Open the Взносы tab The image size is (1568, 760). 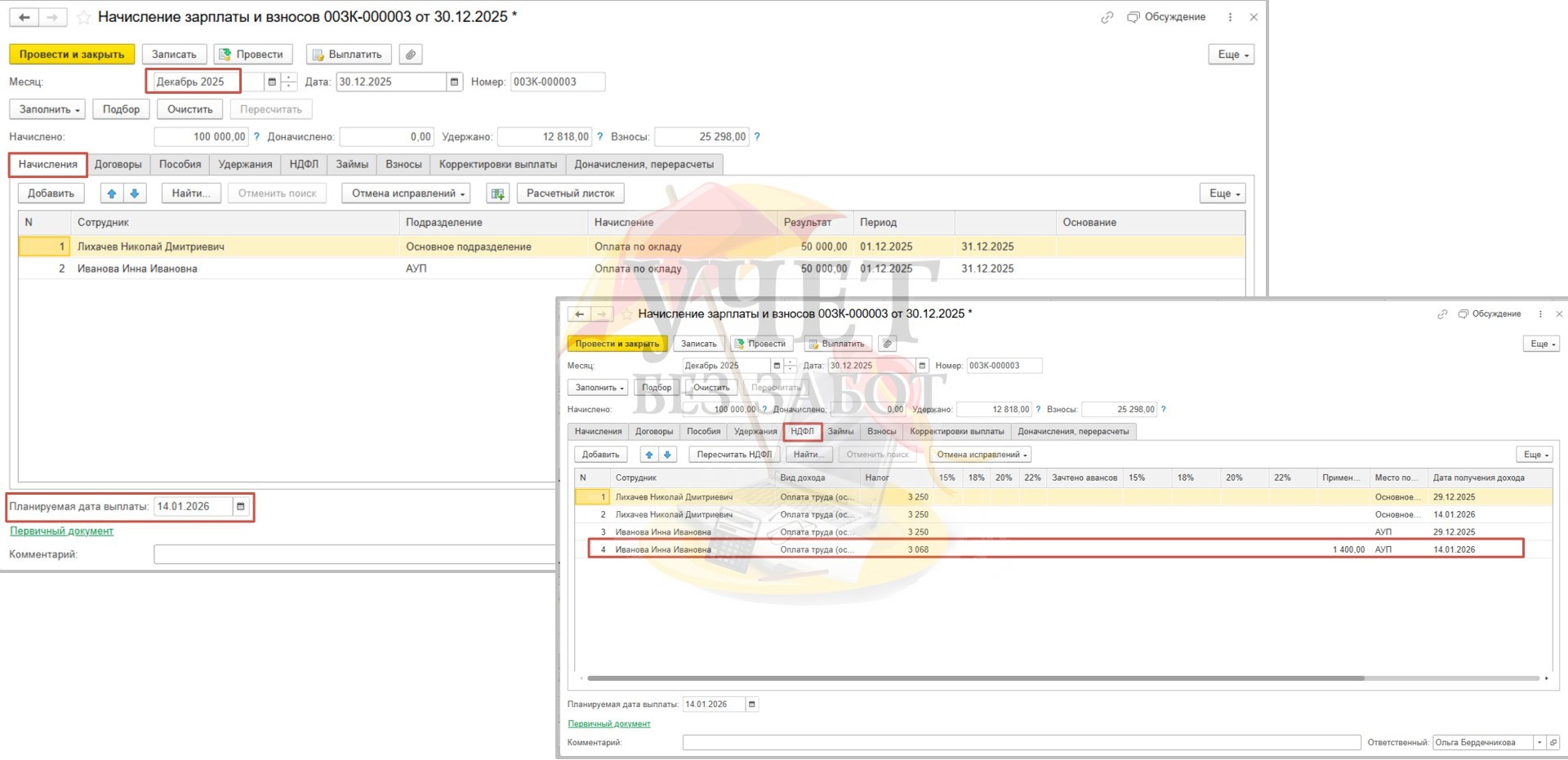[x=403, y=164]
